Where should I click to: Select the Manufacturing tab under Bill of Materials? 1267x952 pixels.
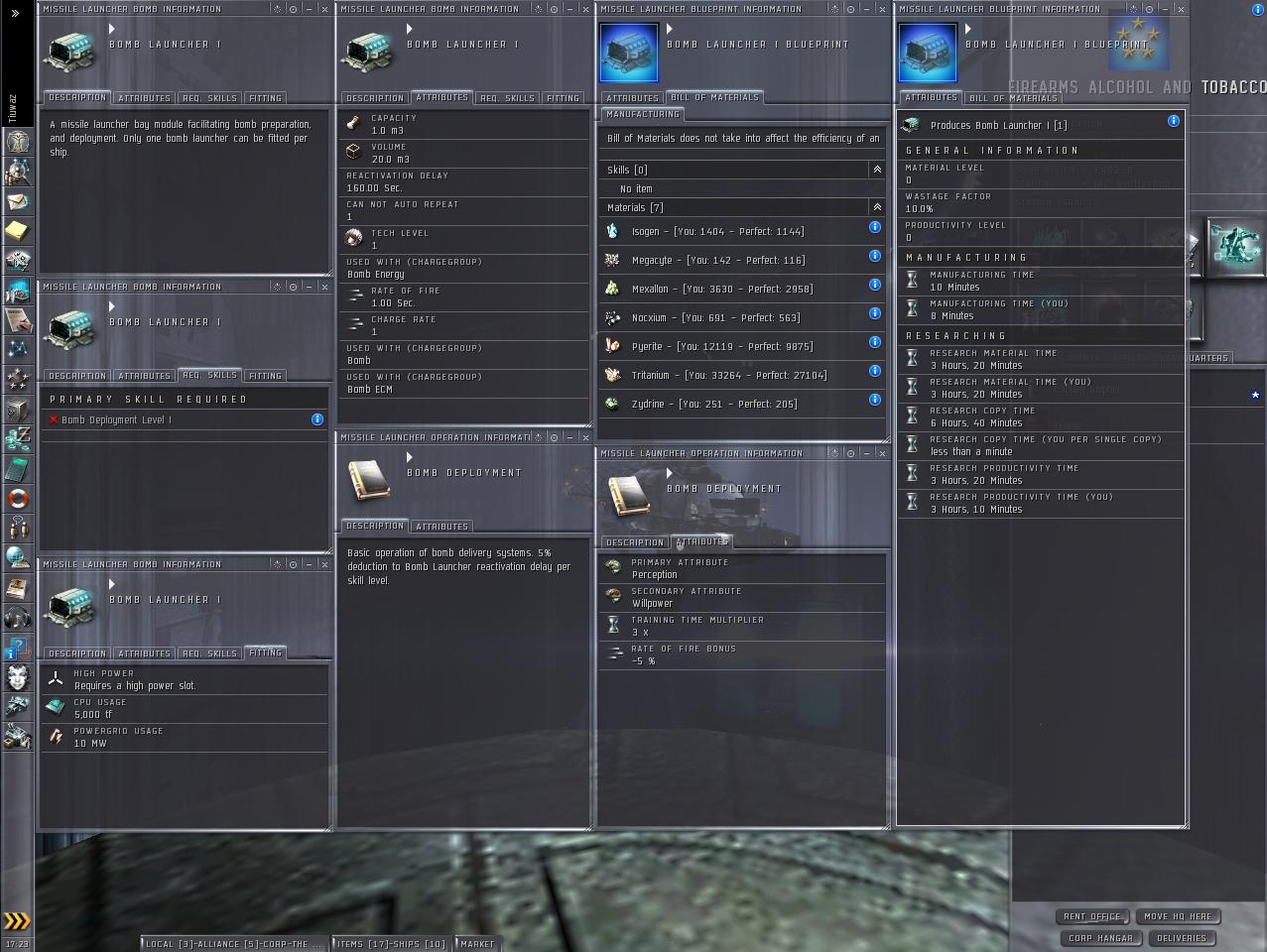643,115
